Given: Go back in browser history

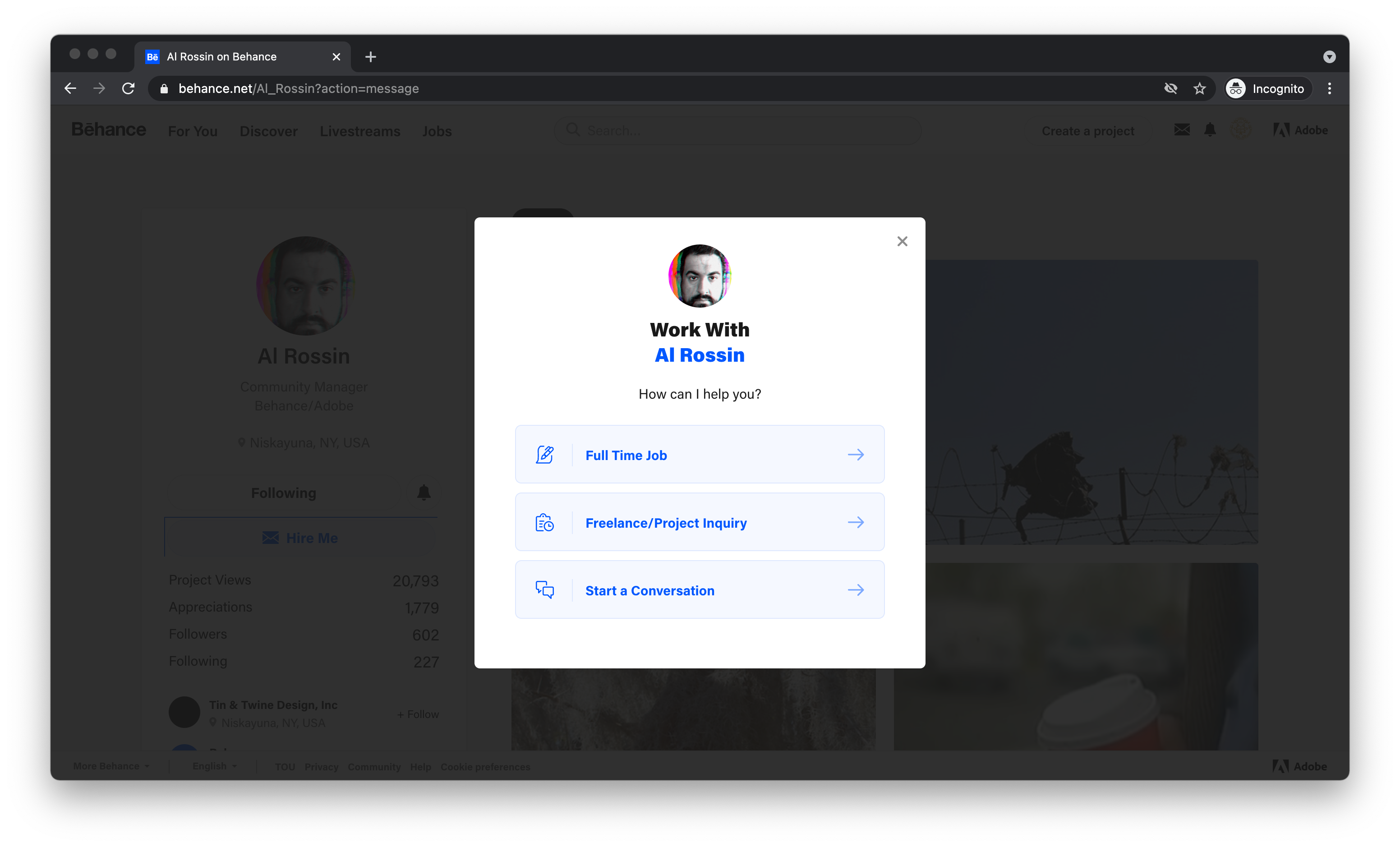Looking at the screenshot, I should [70, 88].
